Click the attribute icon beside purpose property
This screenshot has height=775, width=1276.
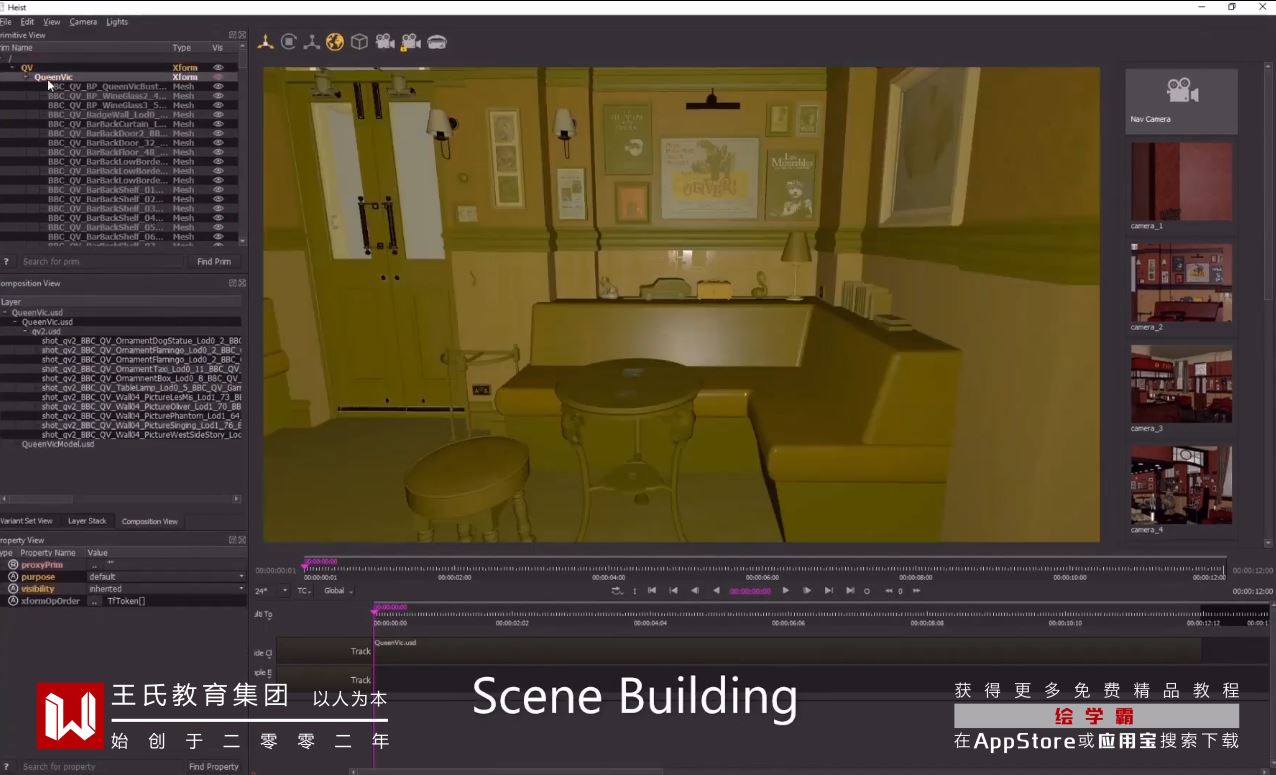click(13, 577)
